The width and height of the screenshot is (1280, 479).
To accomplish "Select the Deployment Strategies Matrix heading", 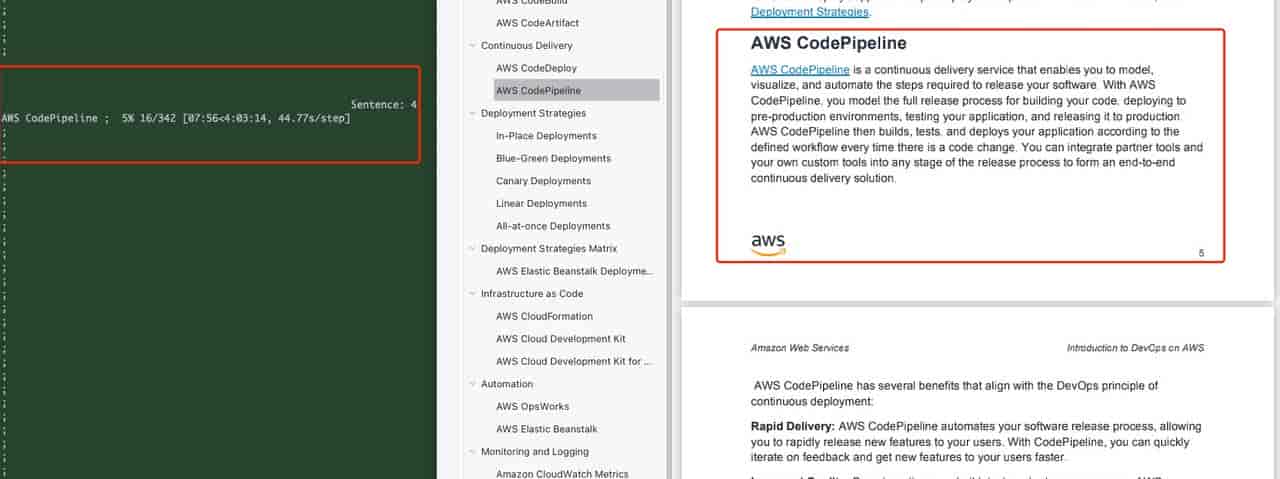I will click(549, 249).
